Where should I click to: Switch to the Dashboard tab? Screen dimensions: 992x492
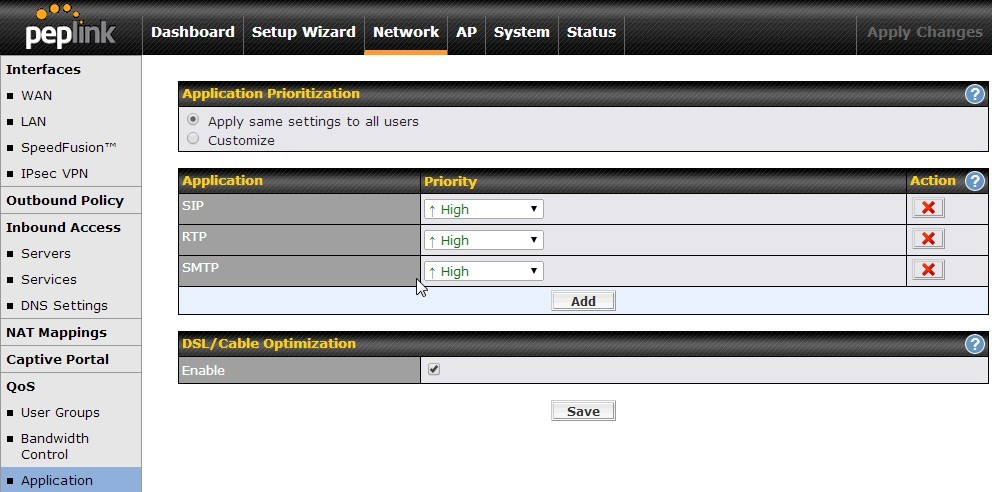pyautogui.click(x=192, y=32)
